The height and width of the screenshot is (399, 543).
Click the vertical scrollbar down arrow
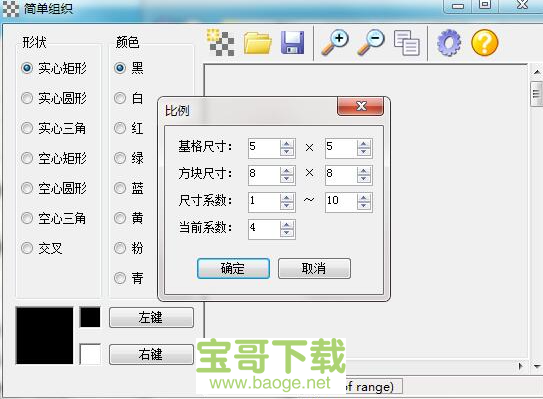[536, 366]
